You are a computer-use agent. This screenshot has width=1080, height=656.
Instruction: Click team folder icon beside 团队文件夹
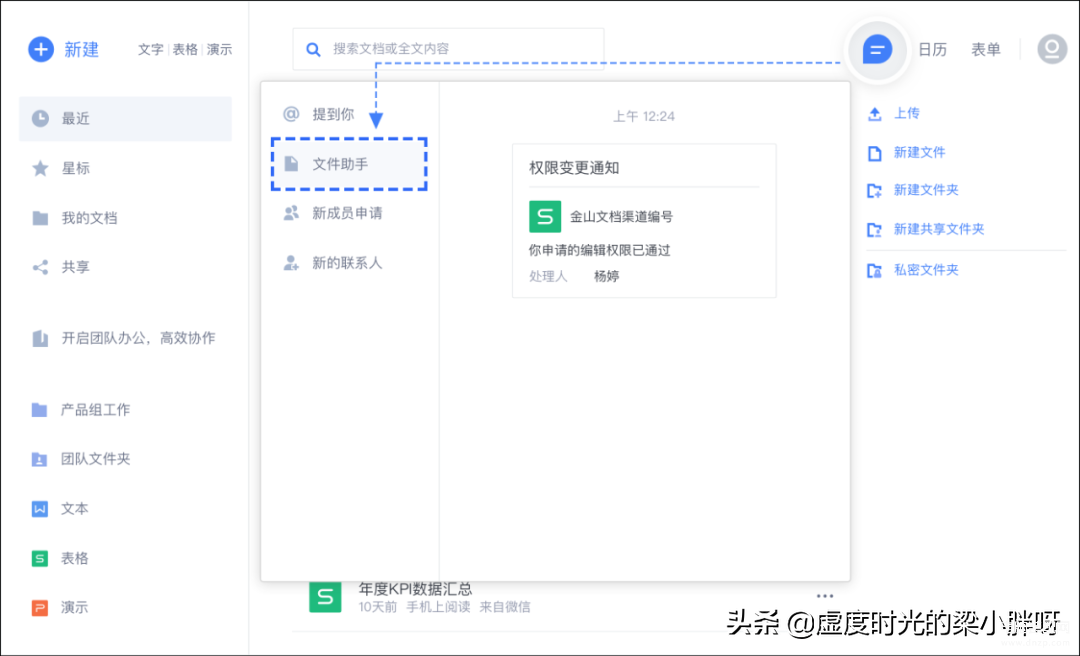[x=39, y=460]
